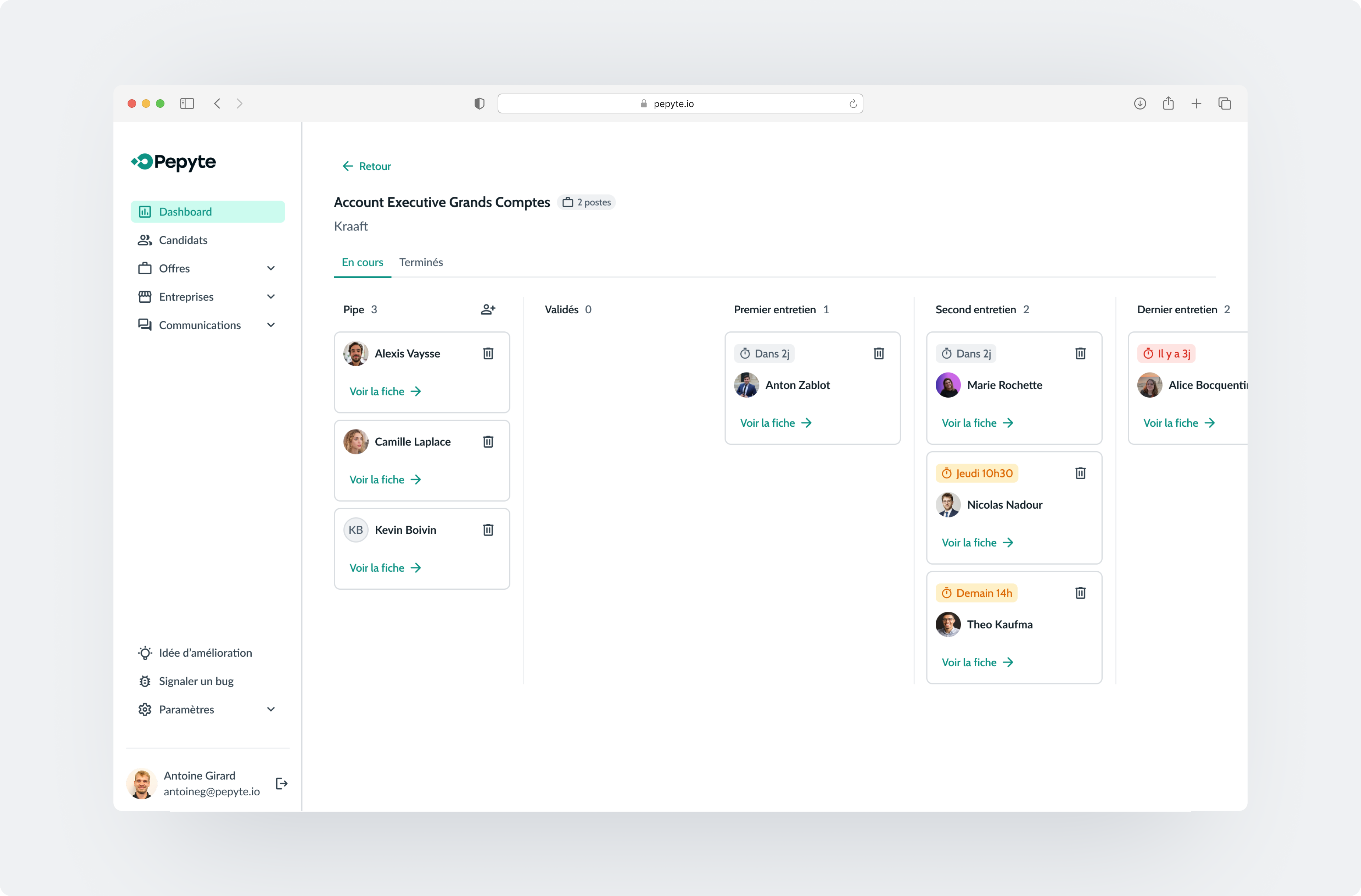Screen dimensions: 1361x896
Task: Click the Pepyte logo
Action: pyautogui.click(x=173, y=162)
